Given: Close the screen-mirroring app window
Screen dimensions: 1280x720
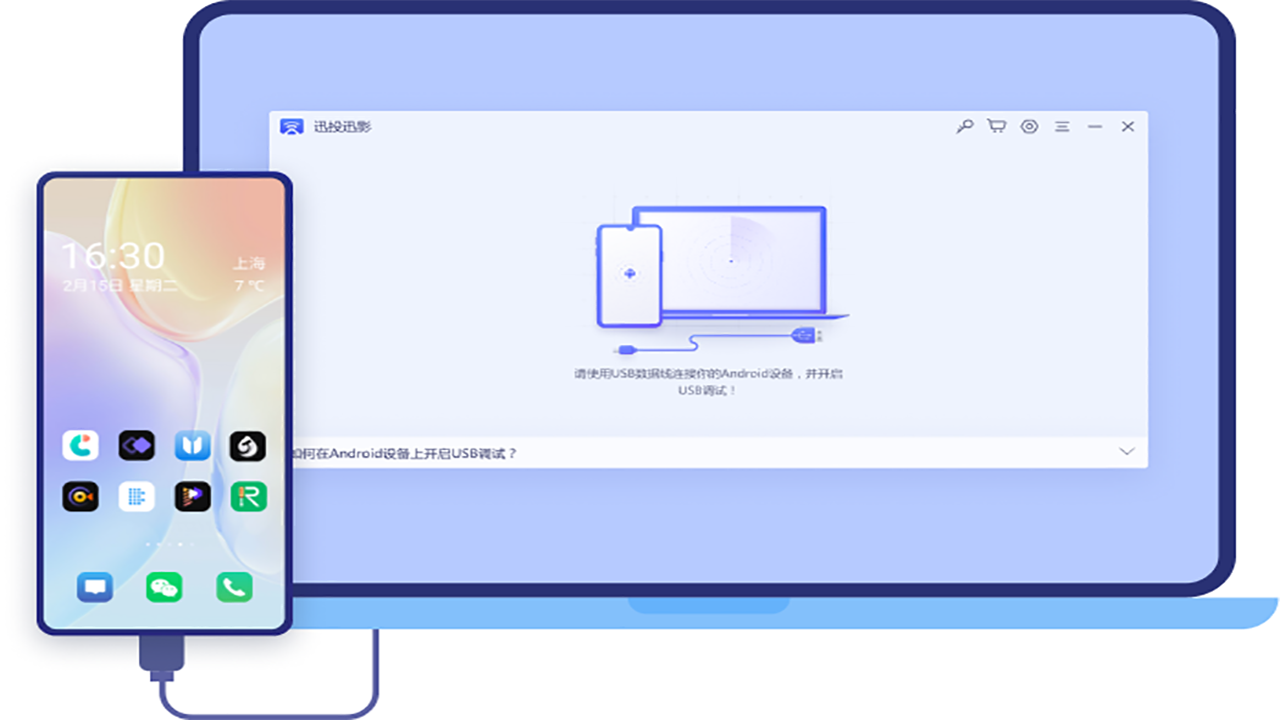Looking at the screenshot, I should (x=1128, y=127).
